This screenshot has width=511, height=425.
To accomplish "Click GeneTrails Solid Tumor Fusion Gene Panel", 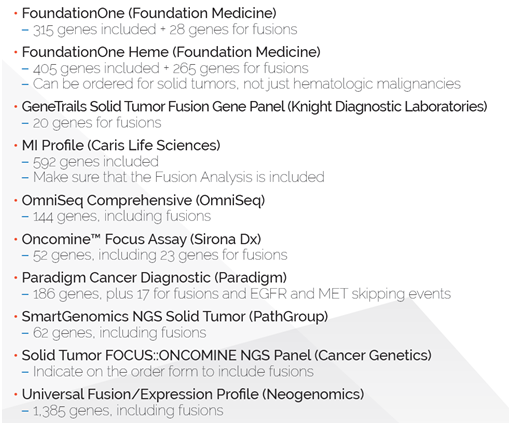I will tap(254, 107).
